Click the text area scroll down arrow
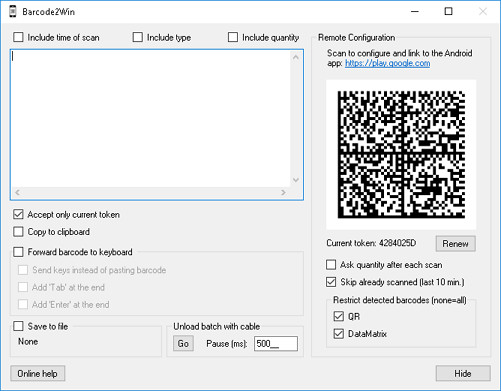The height and width of the screenshot is (391, 501). (x=296, y=180)
